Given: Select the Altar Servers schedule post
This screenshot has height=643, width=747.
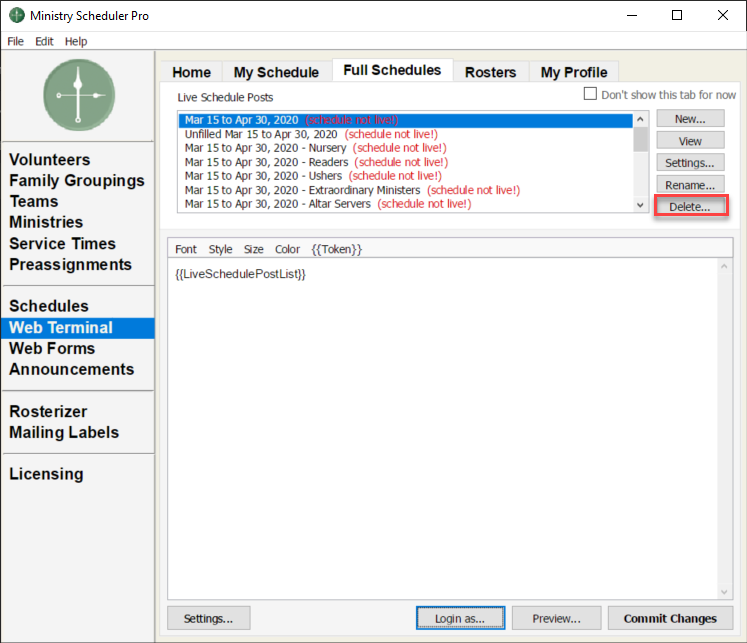Looking at the screenshot, I should coord(405,204).
